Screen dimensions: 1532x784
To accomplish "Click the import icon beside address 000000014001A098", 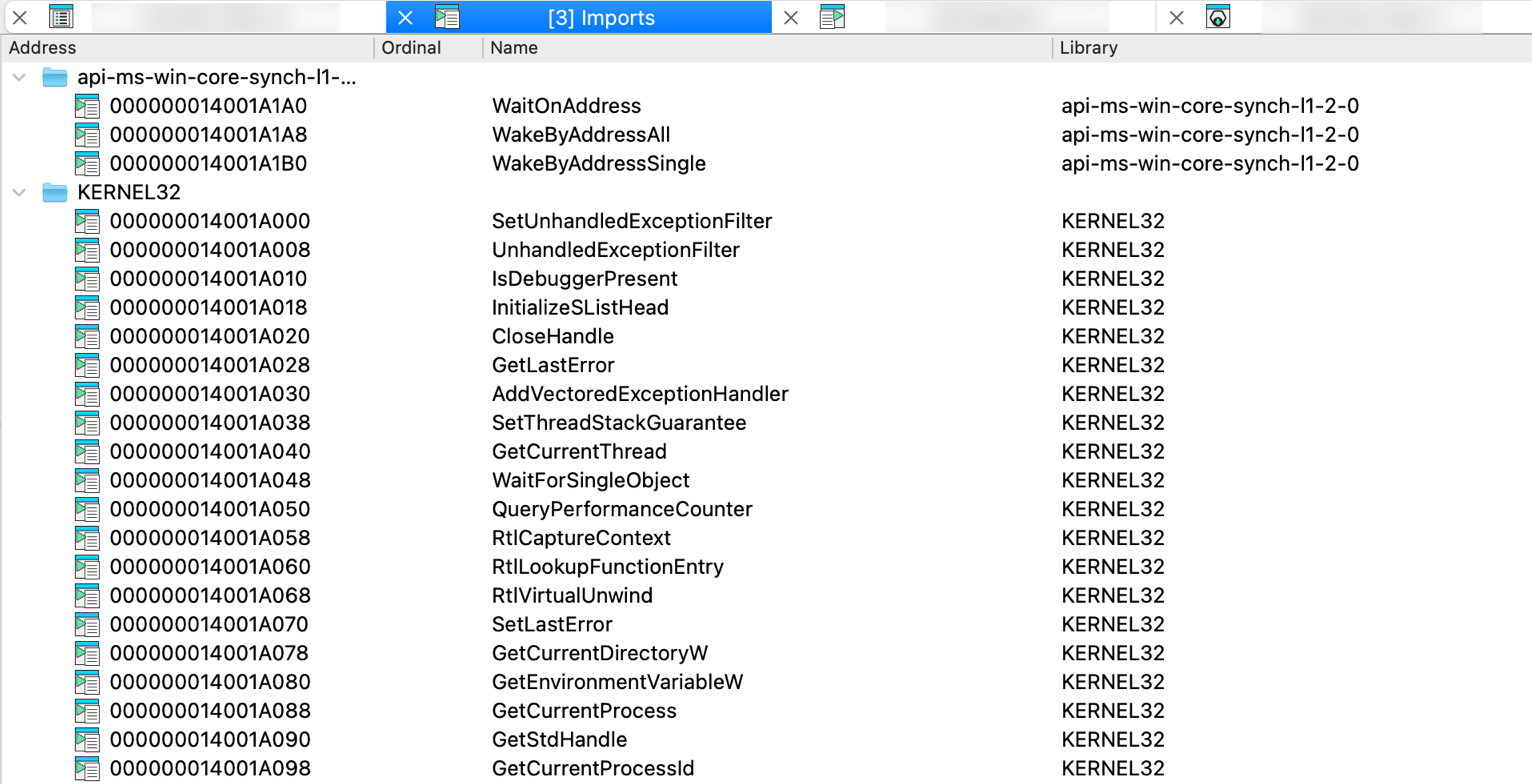I will pyautogui.click(x=88, y=769).
